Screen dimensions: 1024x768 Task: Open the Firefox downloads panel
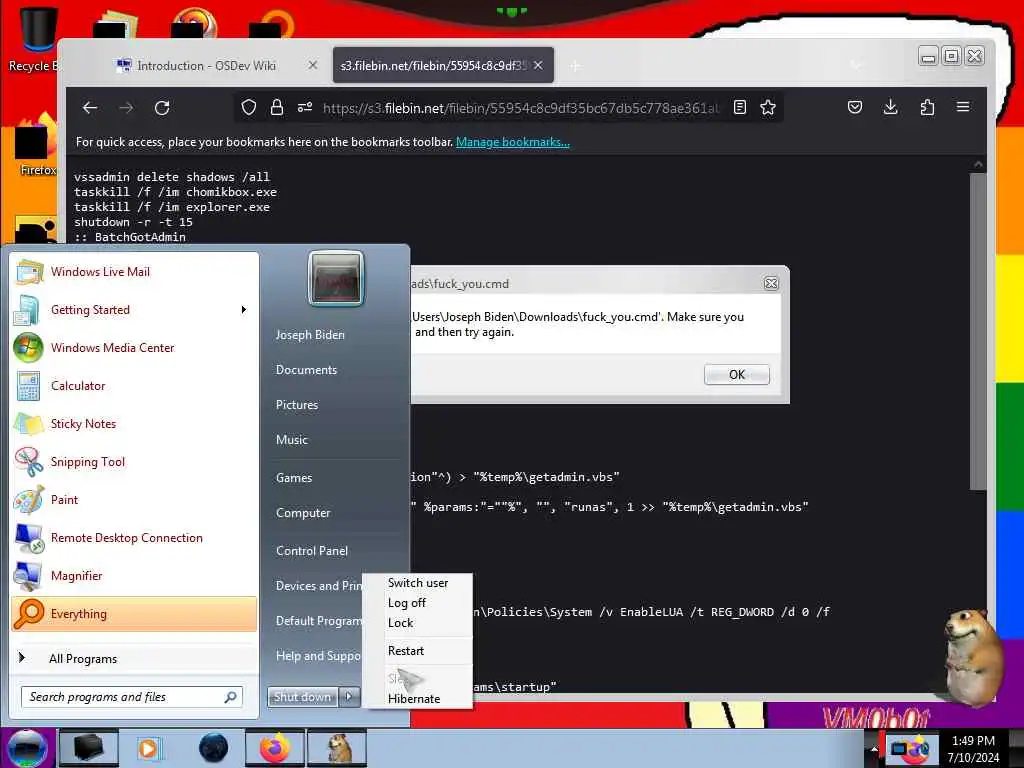coord(890,107)
